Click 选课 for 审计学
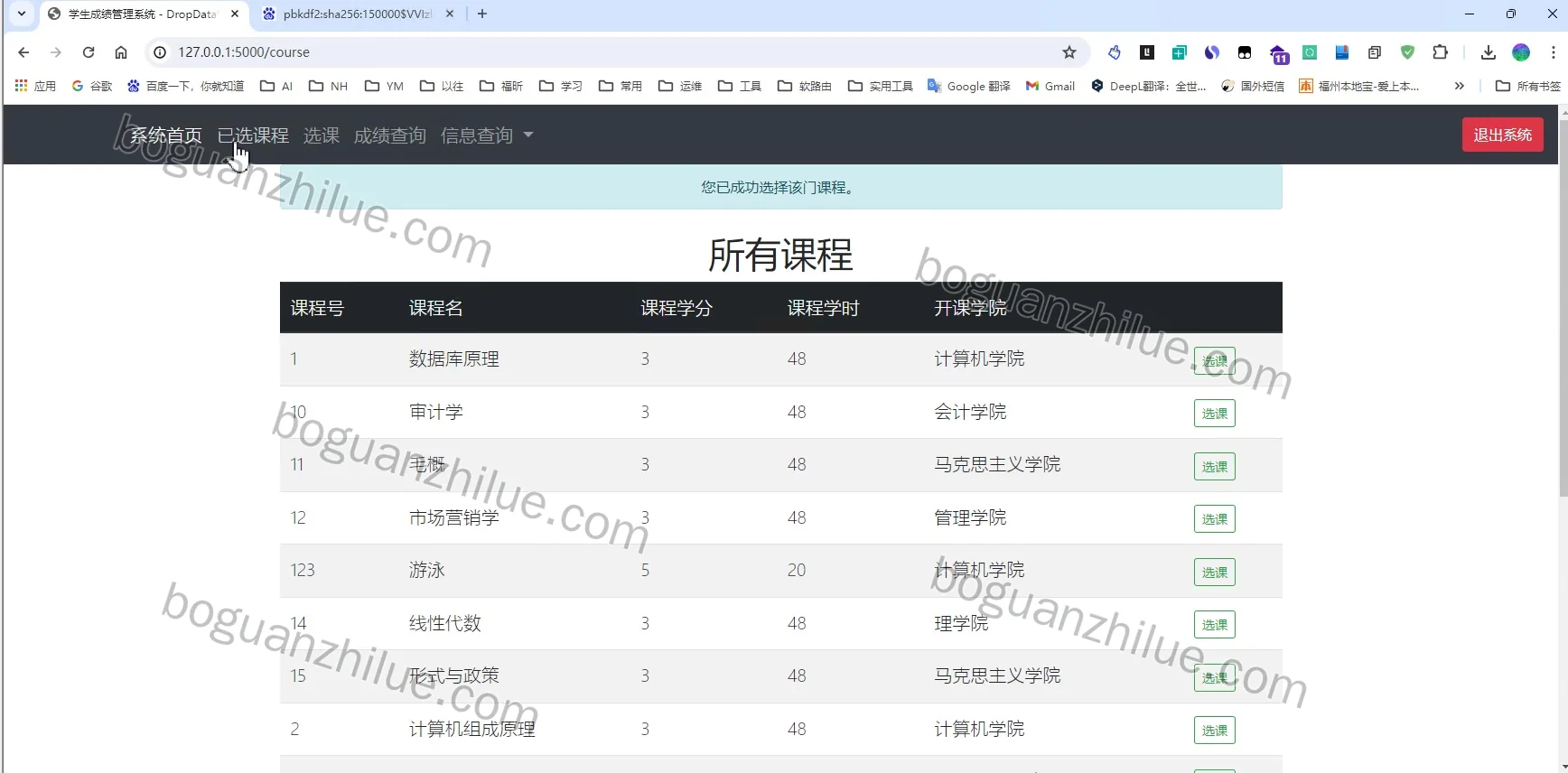Viewport: 1568px width, 773px height. click(1215, 414)
